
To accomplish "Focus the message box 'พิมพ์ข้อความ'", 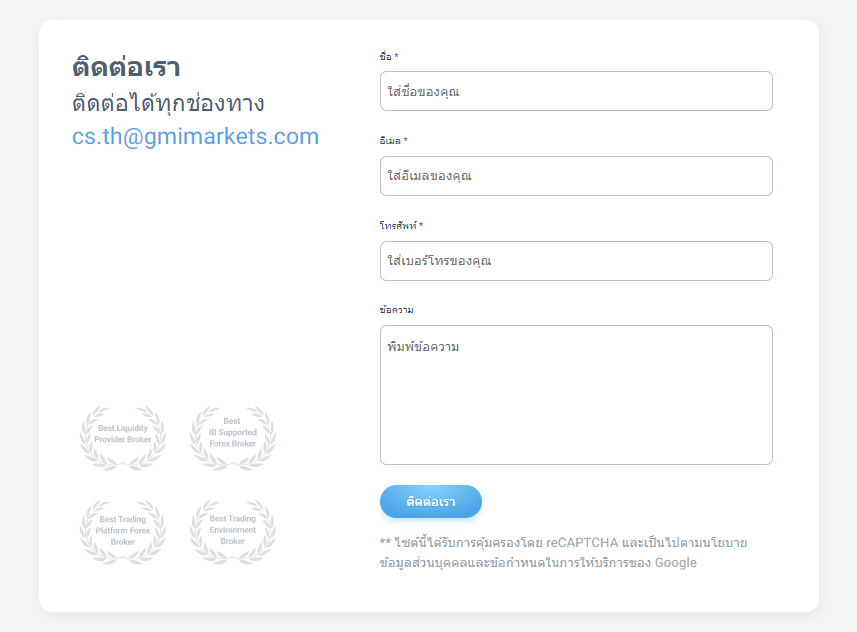I will click(576, 394).
